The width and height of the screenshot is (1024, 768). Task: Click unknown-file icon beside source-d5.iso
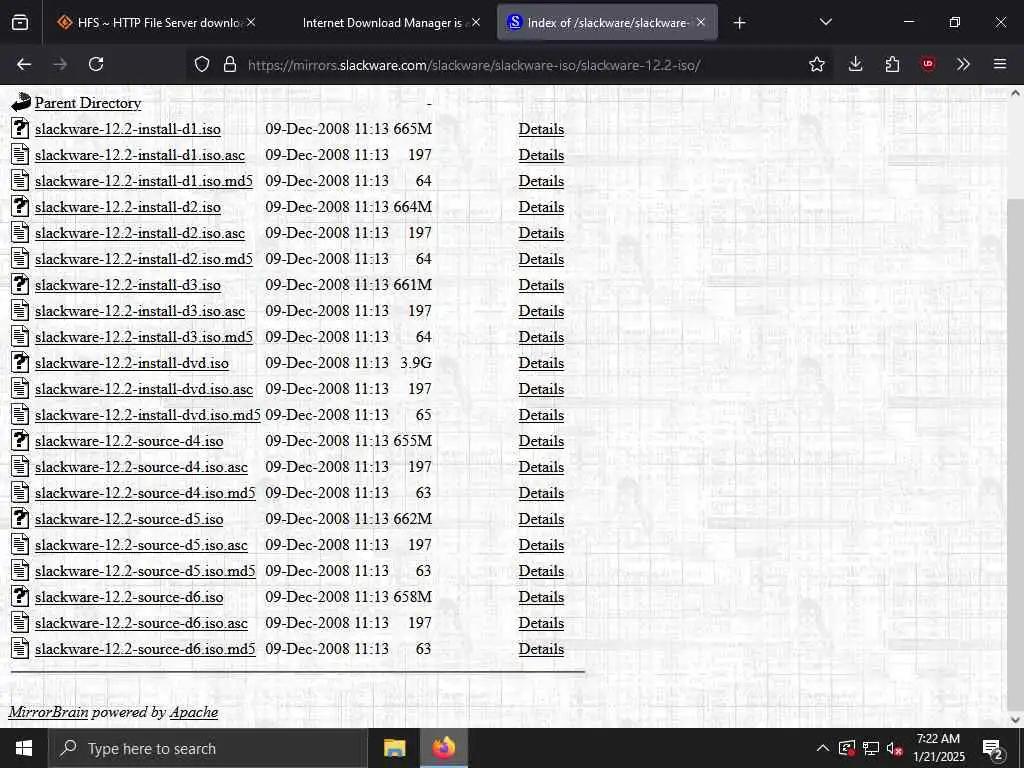coord(20,519)
